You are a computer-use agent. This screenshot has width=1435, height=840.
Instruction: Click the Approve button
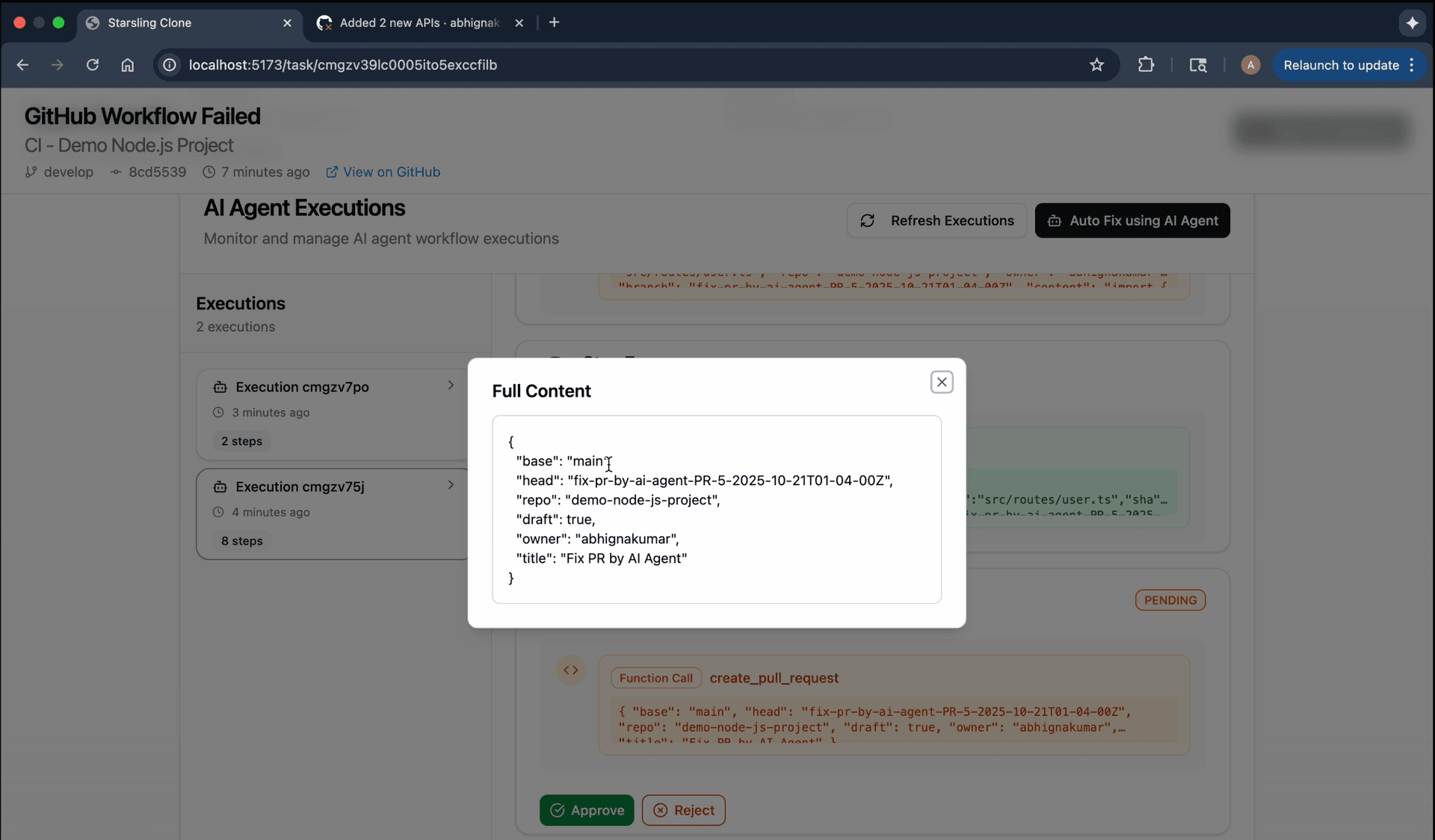pyautogui.click(x=587, y=810)
